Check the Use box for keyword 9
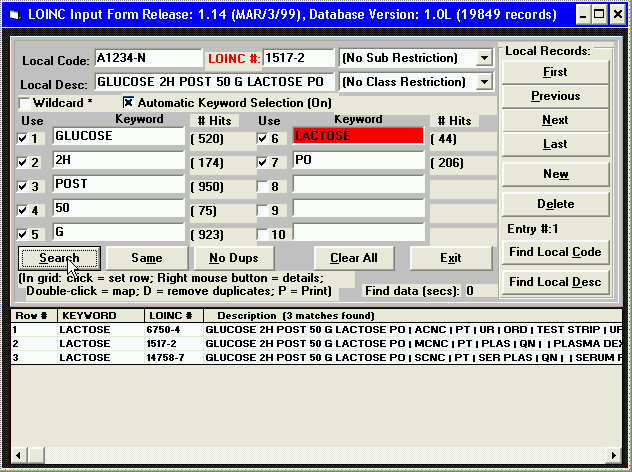The image size is (632, 472). pyautogui.click(x=262, y=210)
